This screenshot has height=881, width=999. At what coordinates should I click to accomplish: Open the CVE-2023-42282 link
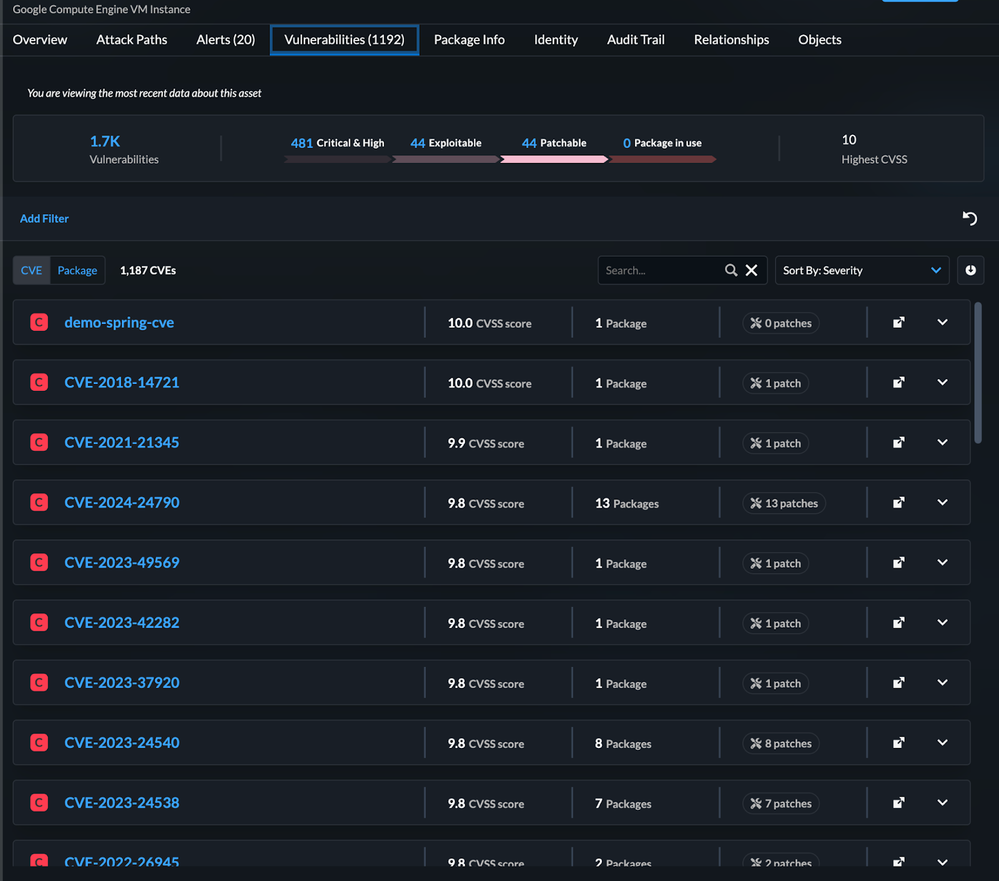pos(122,623)
